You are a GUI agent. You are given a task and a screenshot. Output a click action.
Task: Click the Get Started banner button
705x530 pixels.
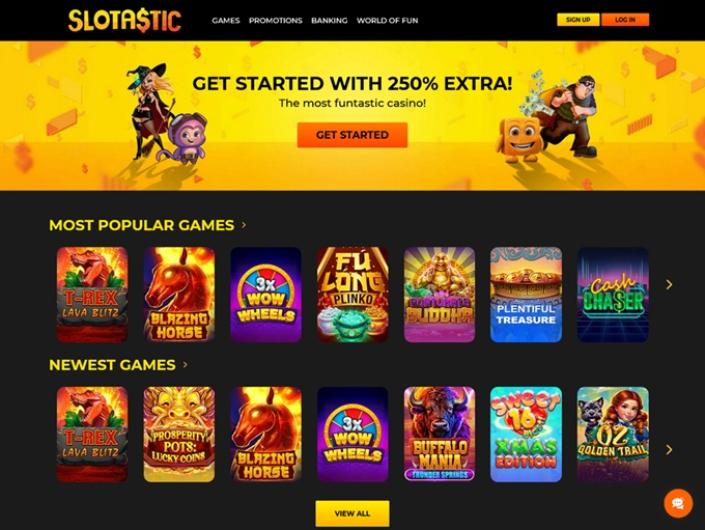(352, 135)
